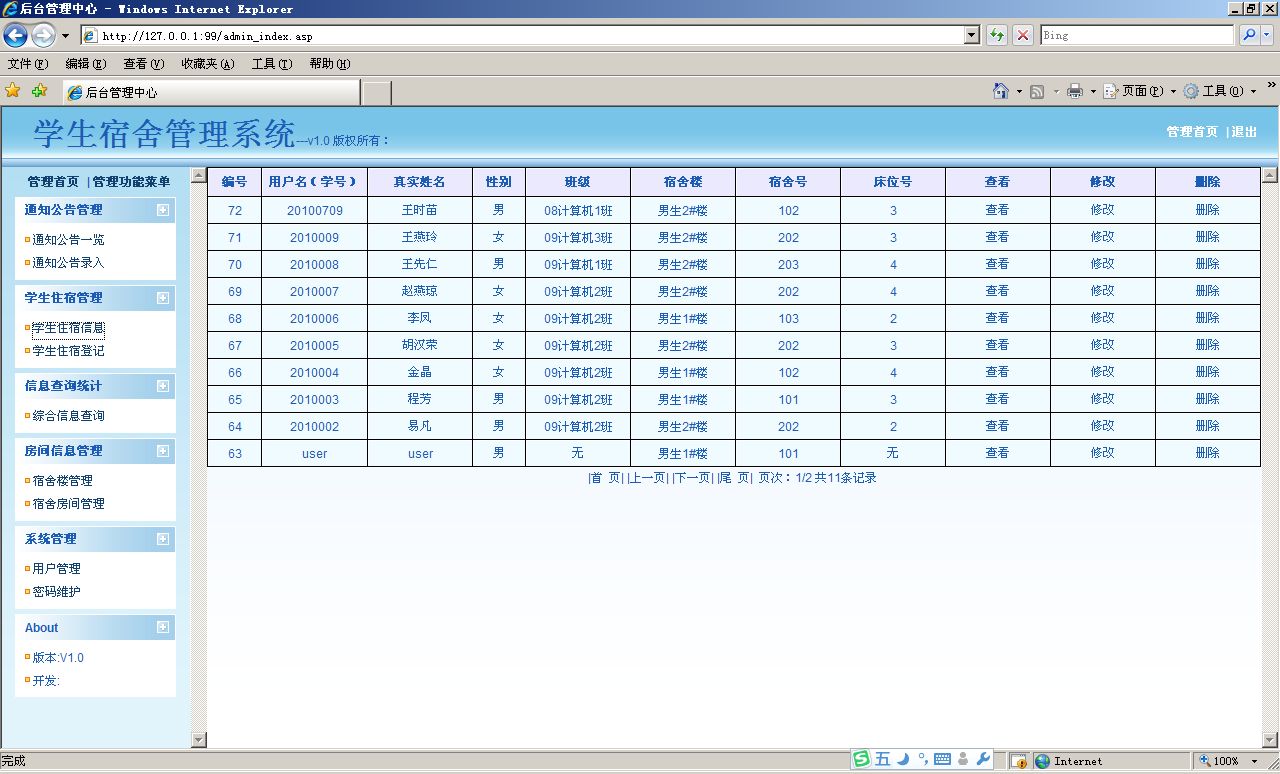
Task: Click the browser Back arrow button
Action: [15, 36]
